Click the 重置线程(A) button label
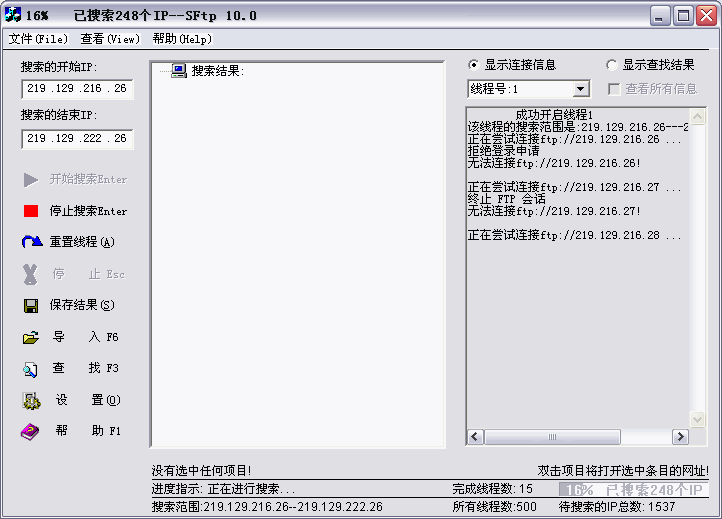The width and height of the screenshot is (722, 519). click(82, 242)
